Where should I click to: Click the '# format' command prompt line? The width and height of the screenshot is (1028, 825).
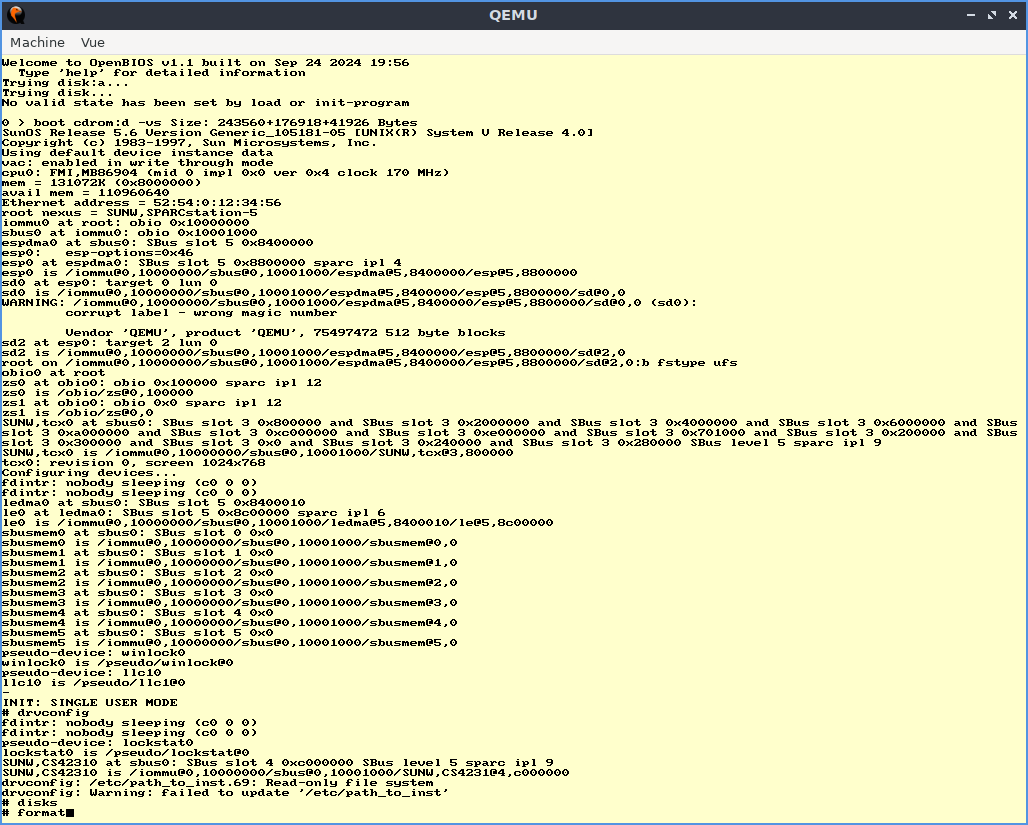click(38, 813)
